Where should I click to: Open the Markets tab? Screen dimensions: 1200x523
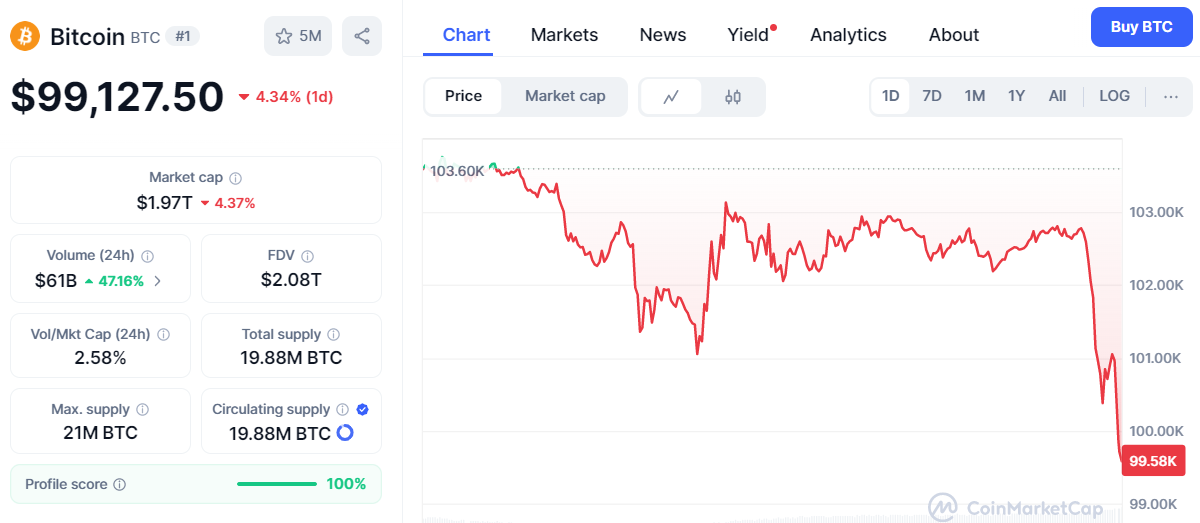(564, 35)
